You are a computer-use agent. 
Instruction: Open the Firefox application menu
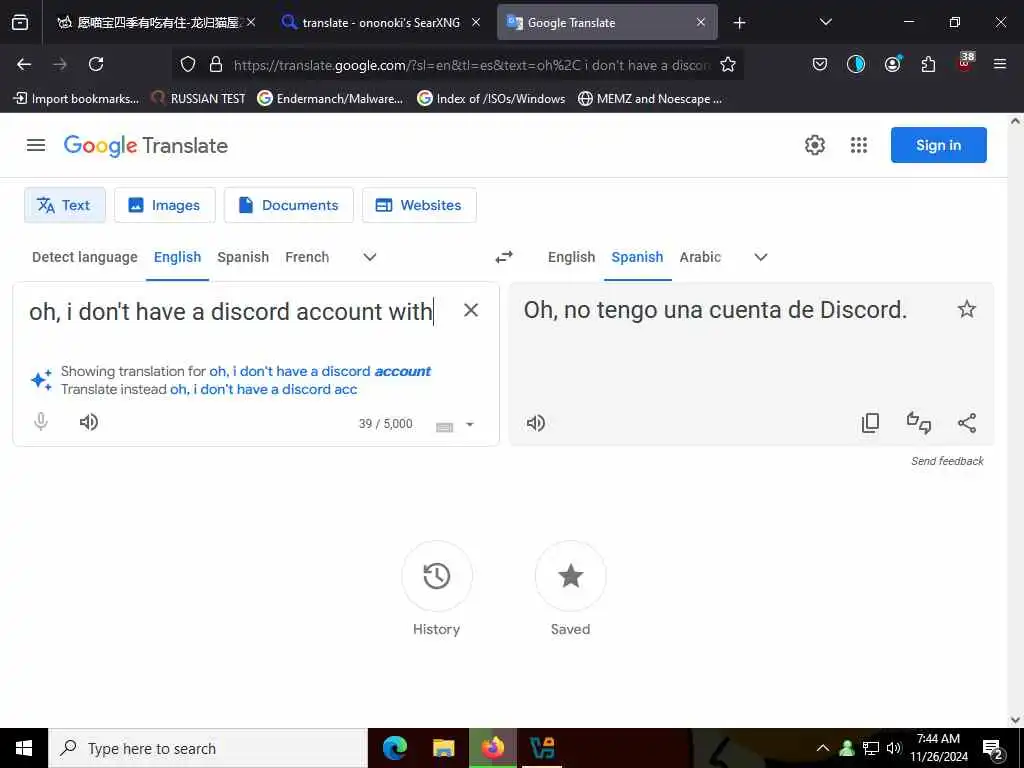[999, 64]
